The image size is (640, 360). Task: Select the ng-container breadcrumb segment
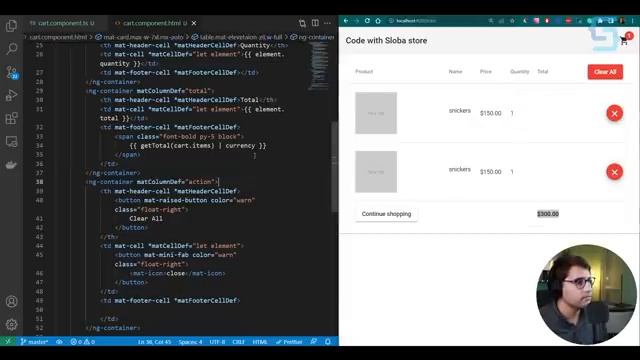pyautogui.click(x=312, y=37)
